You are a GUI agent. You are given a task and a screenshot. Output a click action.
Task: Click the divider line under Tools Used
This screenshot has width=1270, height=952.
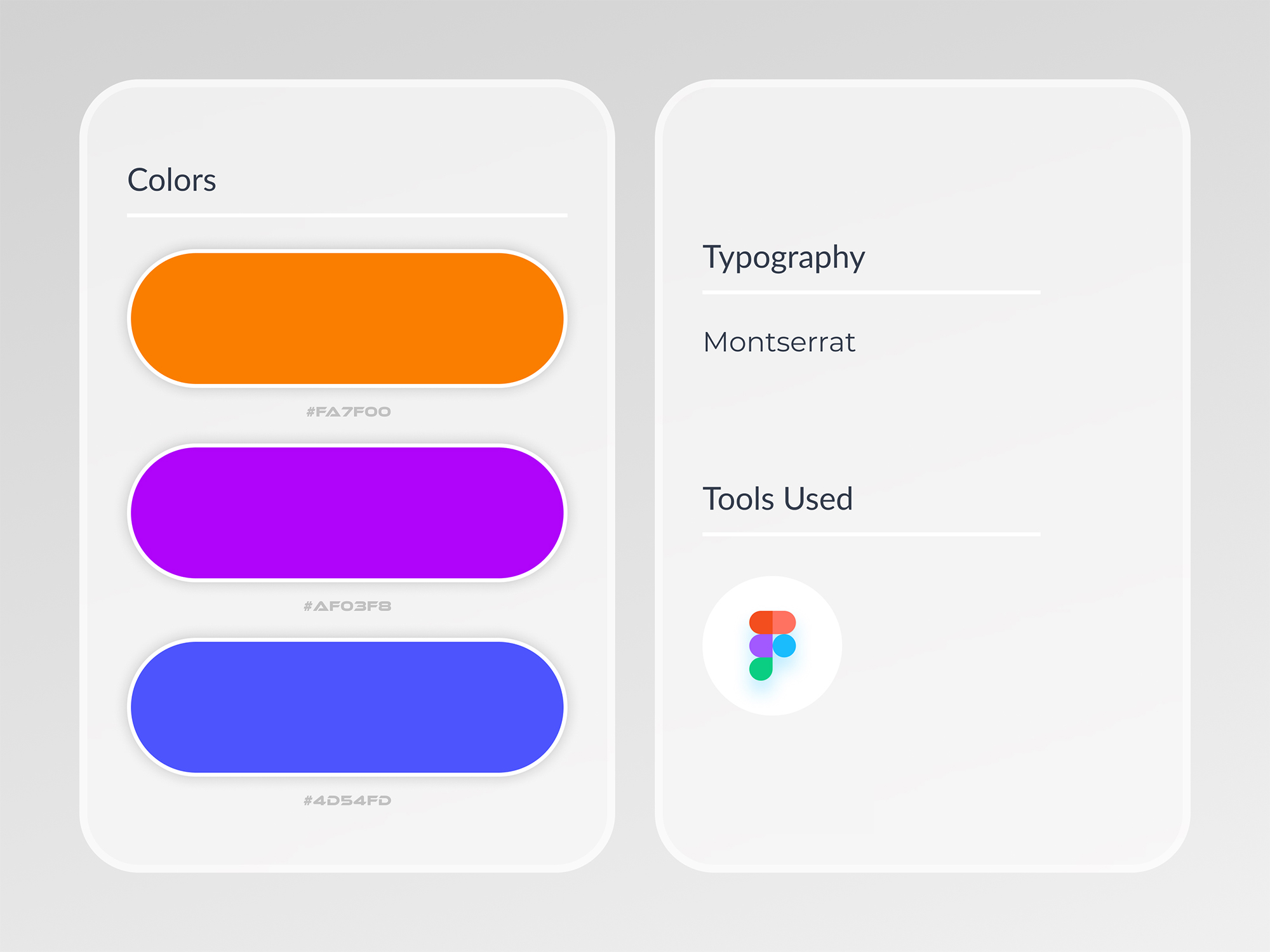871,534
